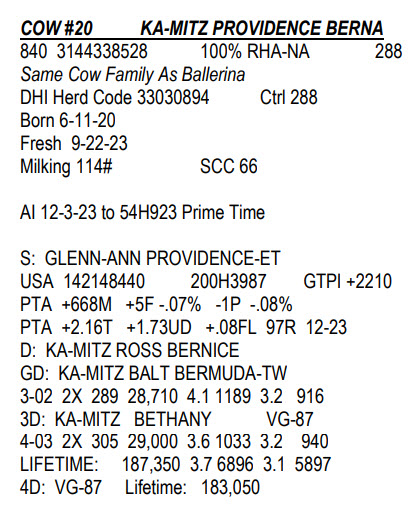Click registration number 3144338528
This screenshot has height=523, width=417.
pyautogui.click(x=102, y=51)
